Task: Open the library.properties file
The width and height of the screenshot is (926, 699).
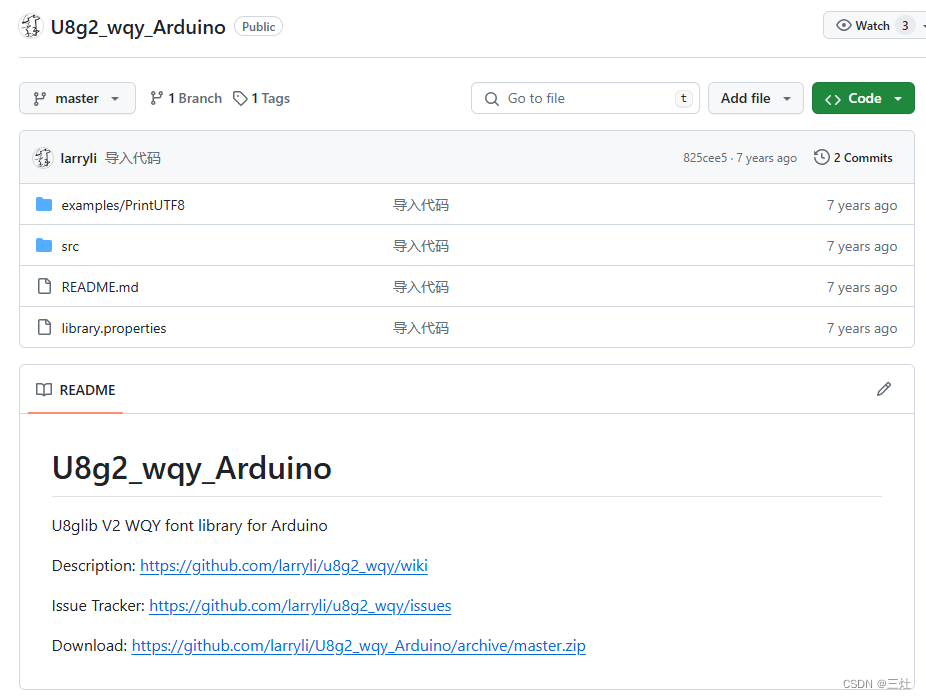Action: 114,328
